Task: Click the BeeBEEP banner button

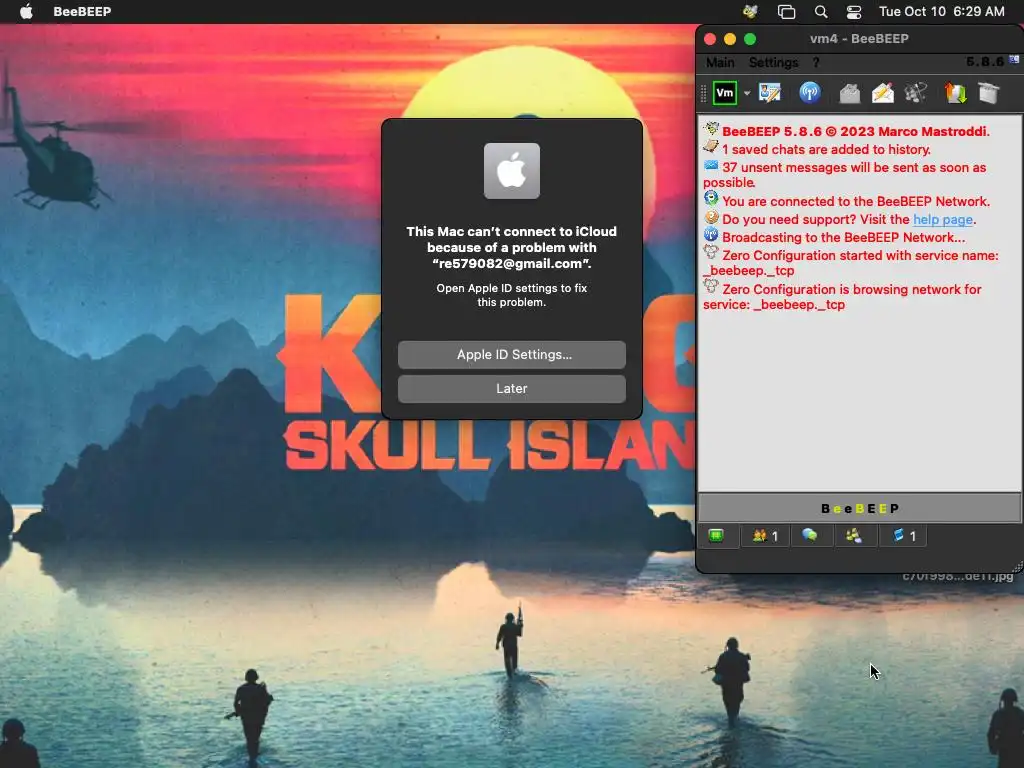Action: point(859,508)
